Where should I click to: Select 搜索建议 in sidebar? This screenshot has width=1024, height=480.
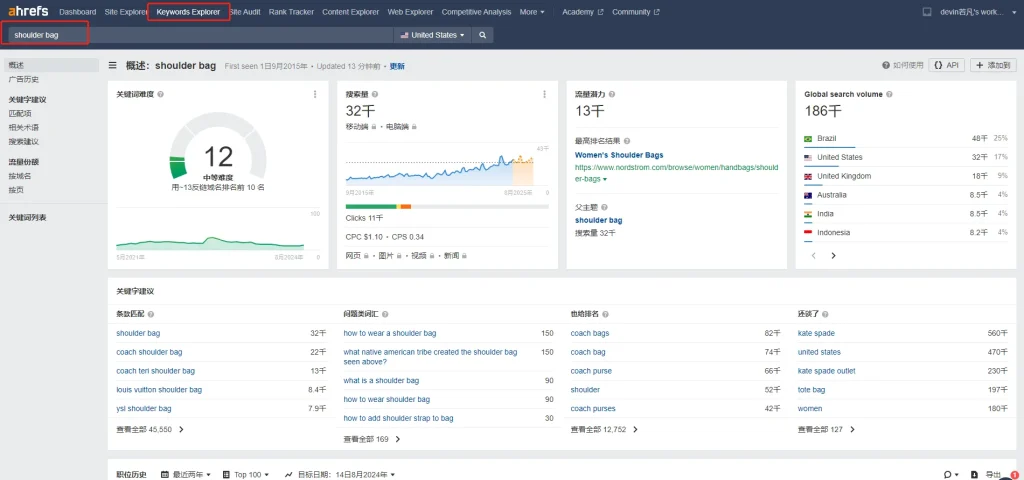(24, 142)
